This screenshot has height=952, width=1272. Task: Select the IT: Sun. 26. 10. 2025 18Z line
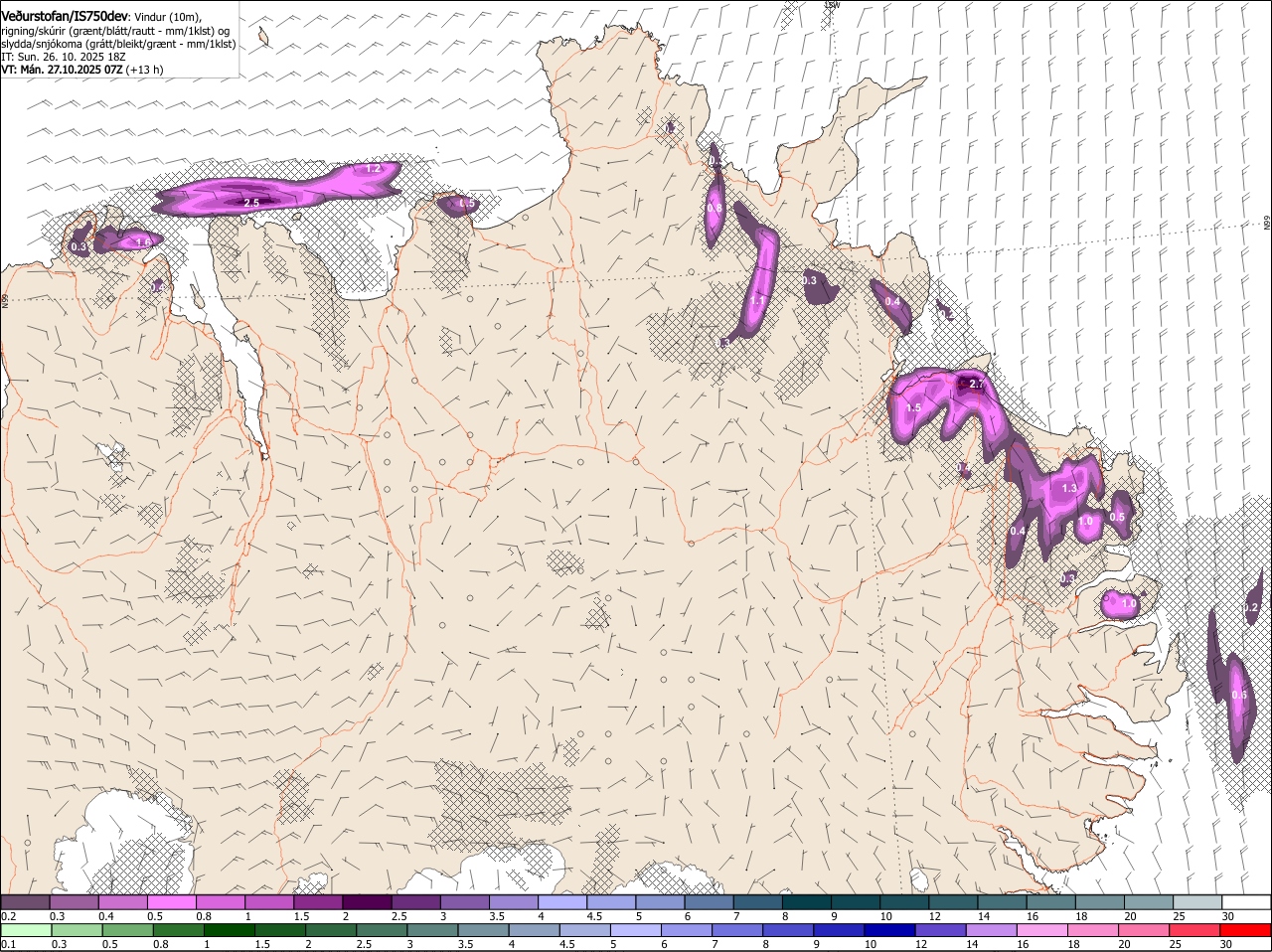[x=63, y=58]
